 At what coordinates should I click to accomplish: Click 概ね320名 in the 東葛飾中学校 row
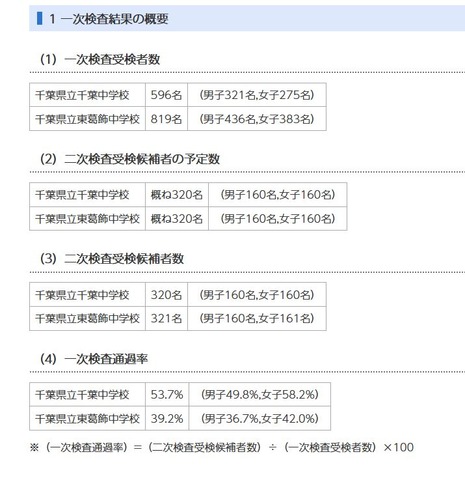click(x=177, y=219)
